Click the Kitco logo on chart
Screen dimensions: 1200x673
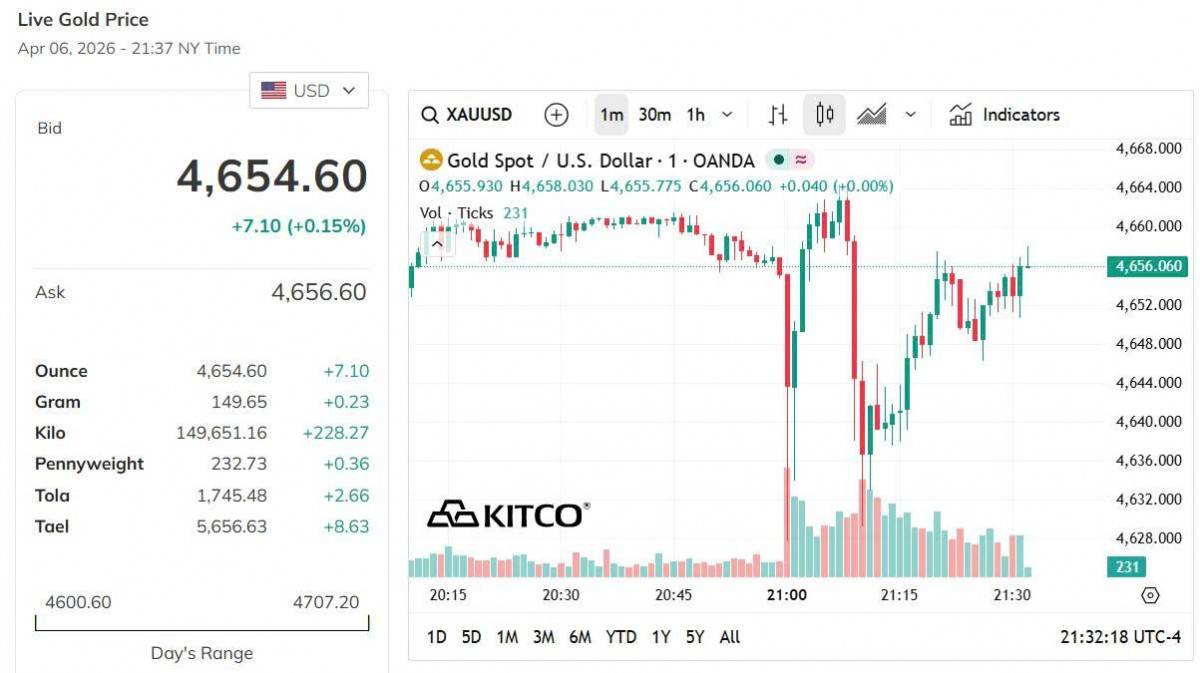pyautogui.click(x=507, y=514)
